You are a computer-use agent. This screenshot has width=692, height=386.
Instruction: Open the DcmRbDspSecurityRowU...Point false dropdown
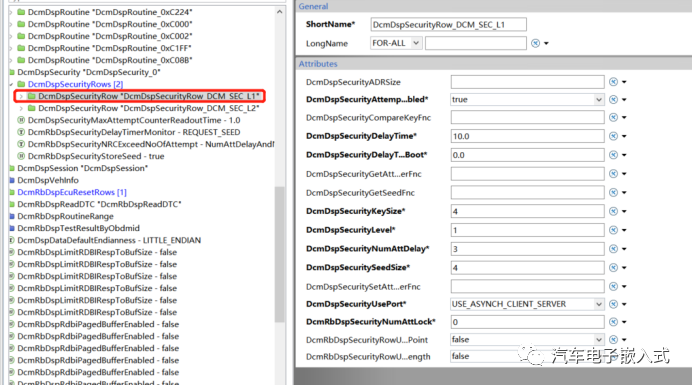pyautogui.click(x=598, y=339)
